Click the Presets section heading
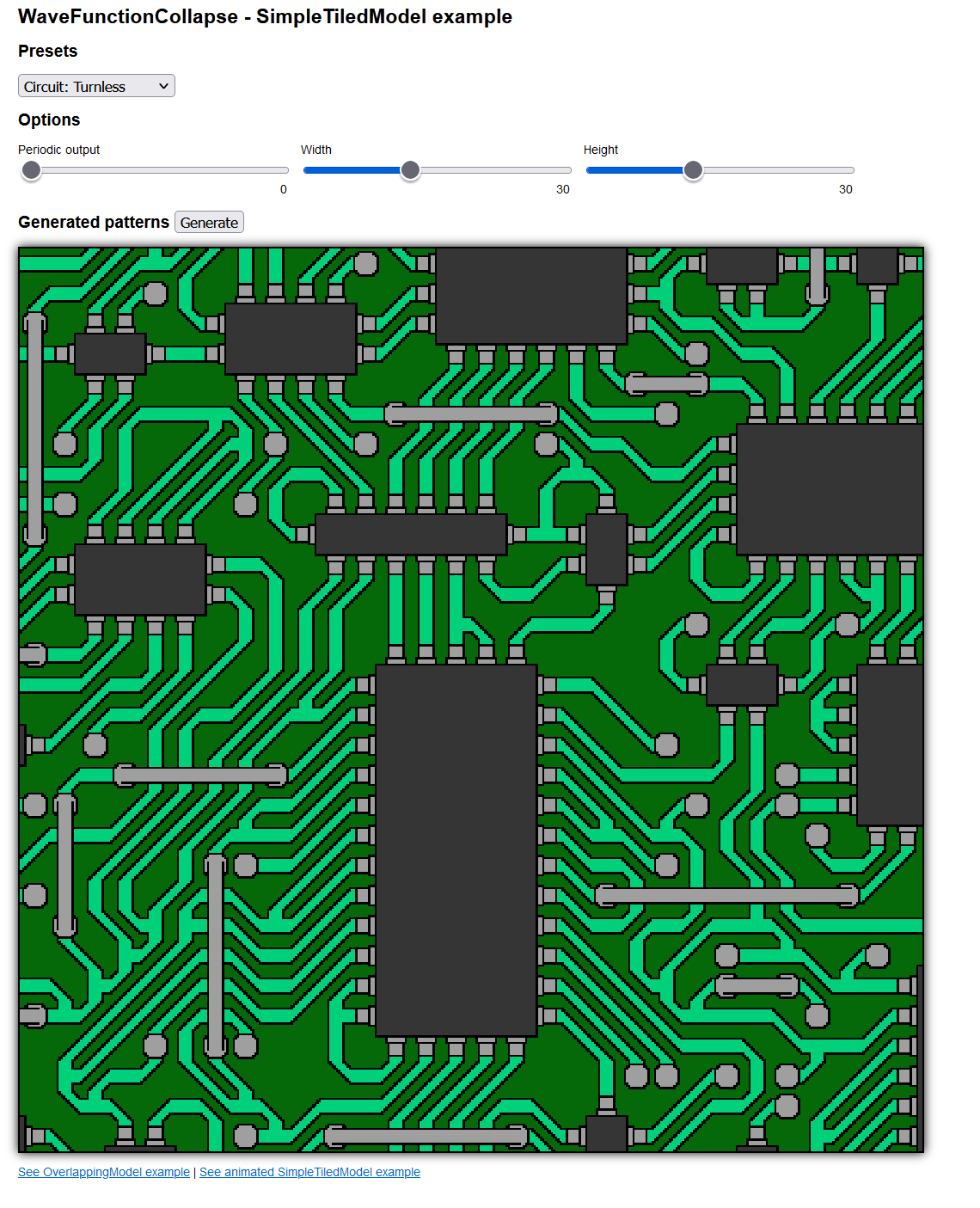The image size is (980, 1208). (x=47, y=51)
